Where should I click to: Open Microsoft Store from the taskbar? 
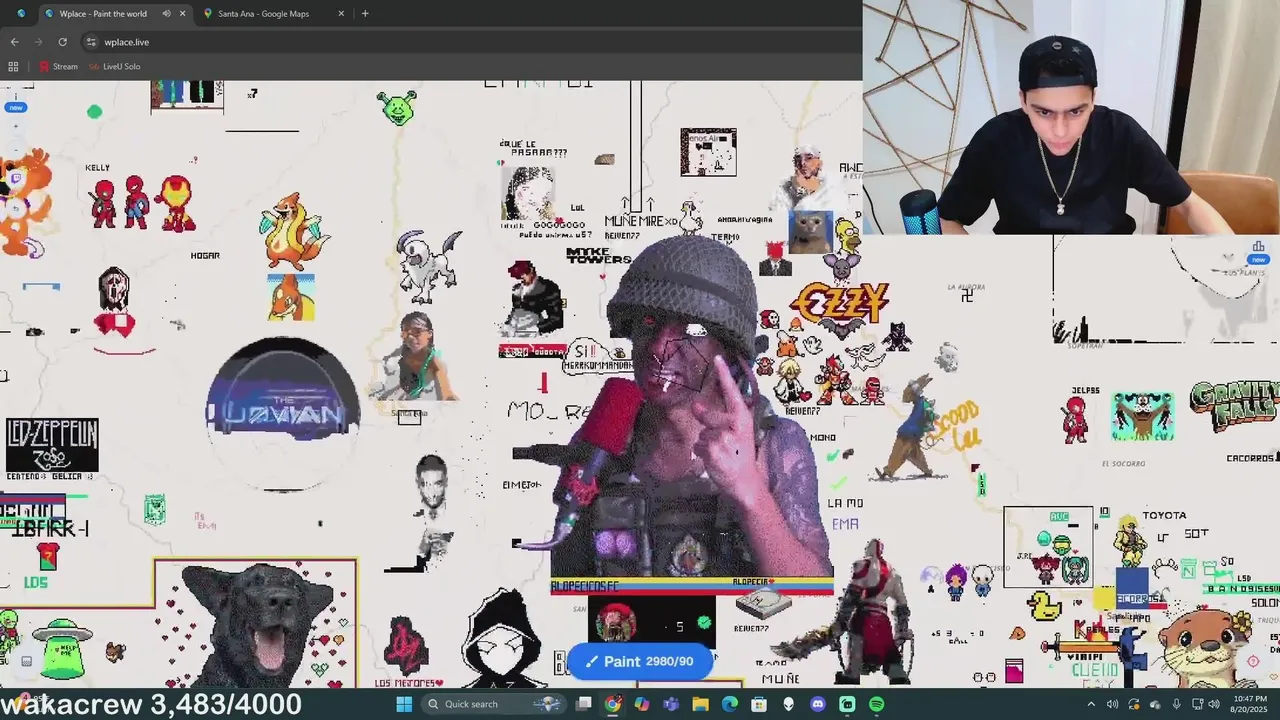759,704
